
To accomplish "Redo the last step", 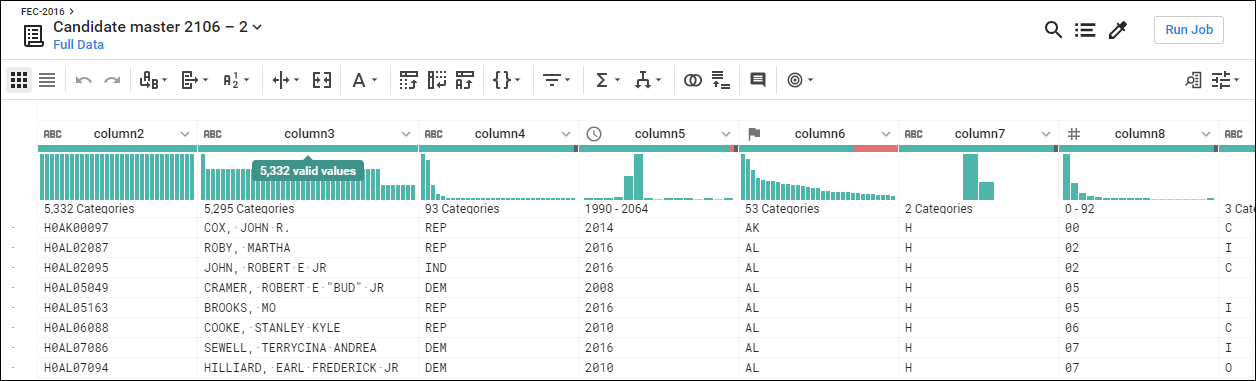I will coord(112,80).
